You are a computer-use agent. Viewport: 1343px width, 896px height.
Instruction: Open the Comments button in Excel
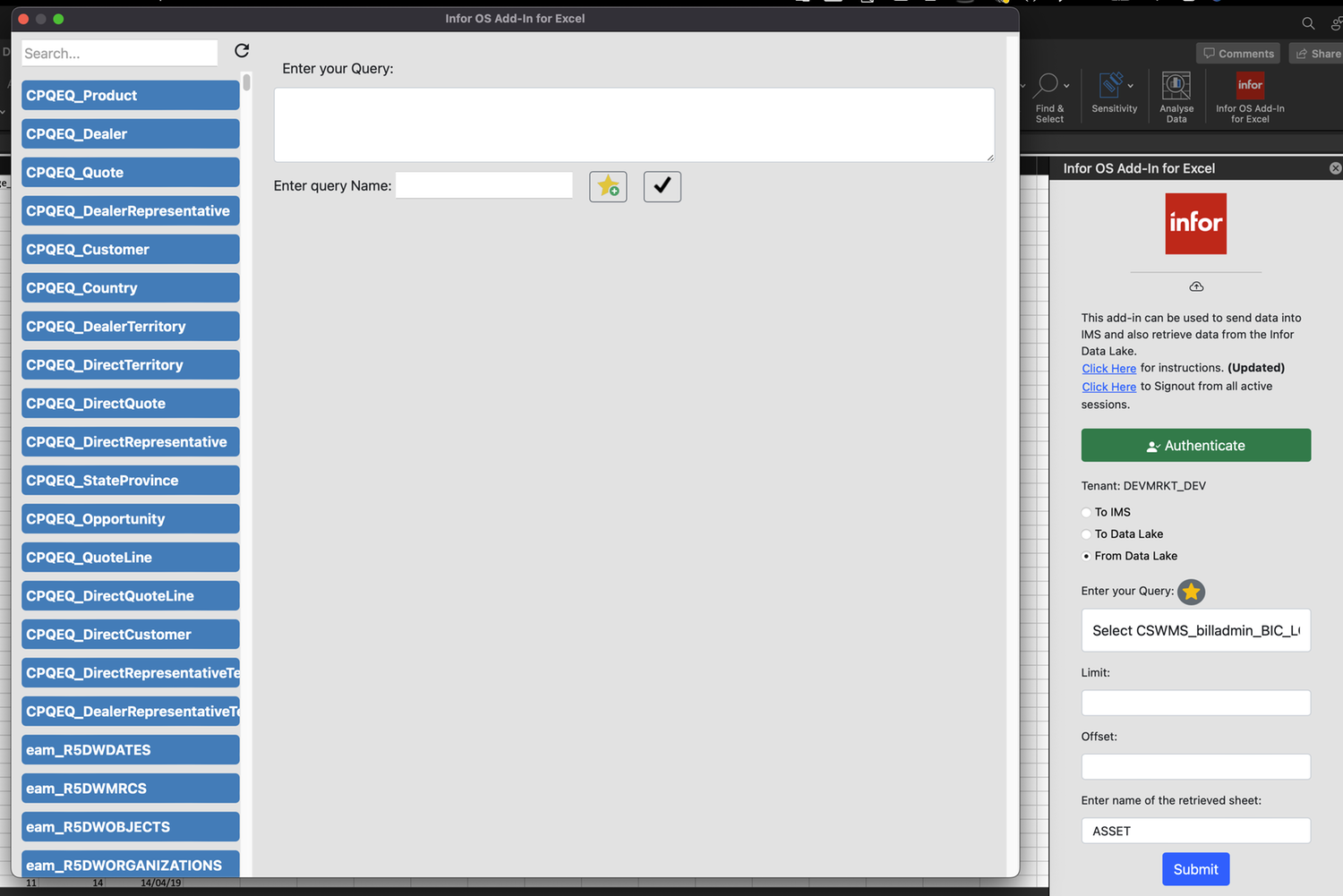click(x=1238, y=54)
